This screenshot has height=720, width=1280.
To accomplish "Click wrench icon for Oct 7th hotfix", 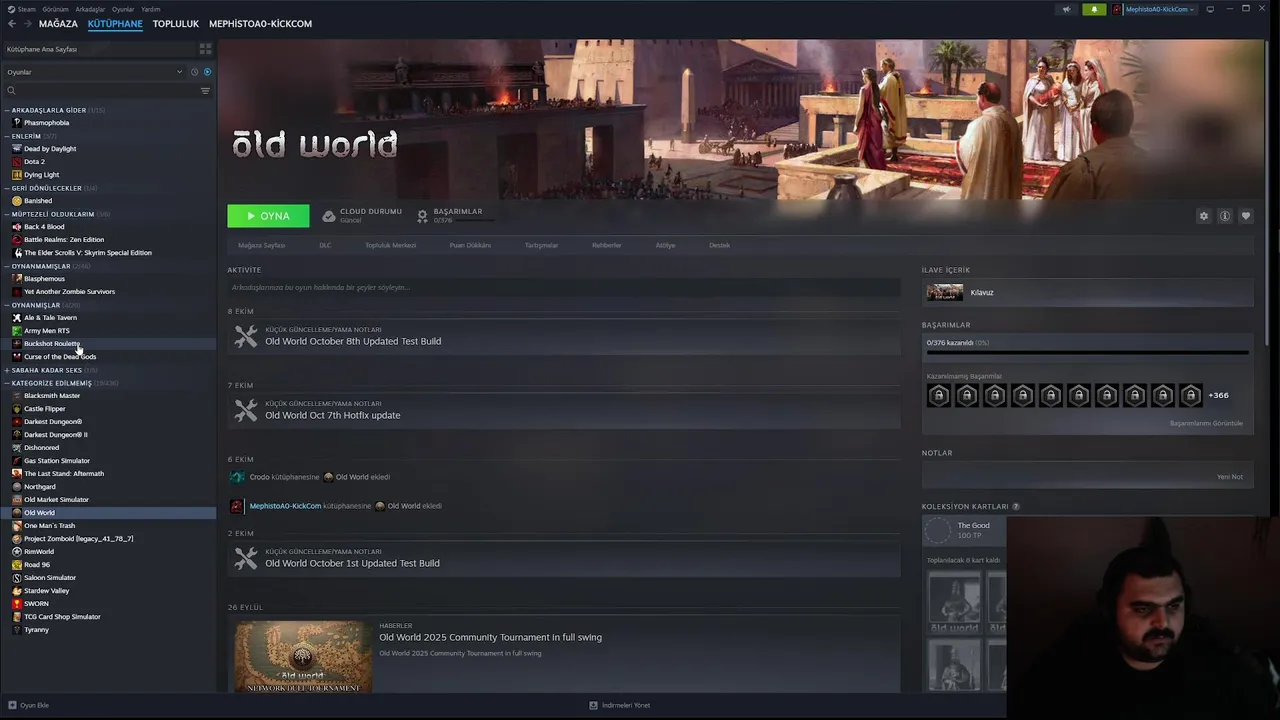I will click(245, 411).
